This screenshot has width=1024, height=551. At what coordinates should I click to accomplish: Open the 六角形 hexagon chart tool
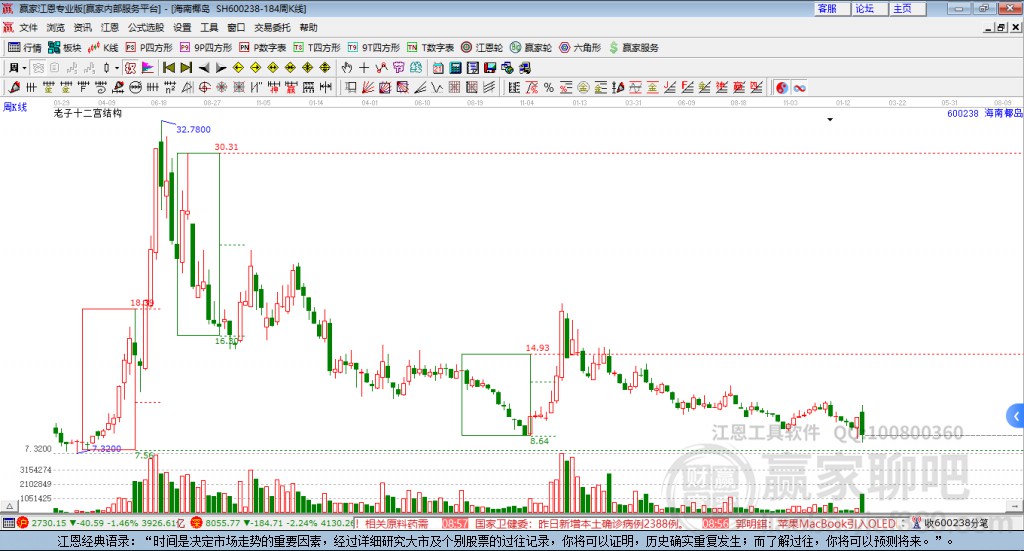pyautogui.click(x=580, y=48)
